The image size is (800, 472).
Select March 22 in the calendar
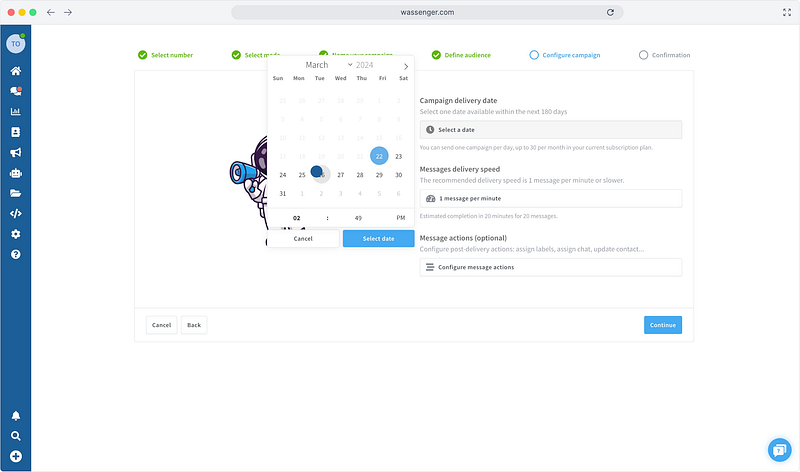click(x=379, y=156)
